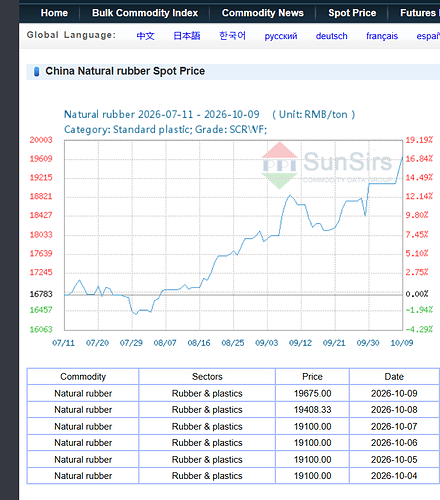Click the price 19408.33 cell
Viewport: 440px width, 500px height.
coord(312,410)
